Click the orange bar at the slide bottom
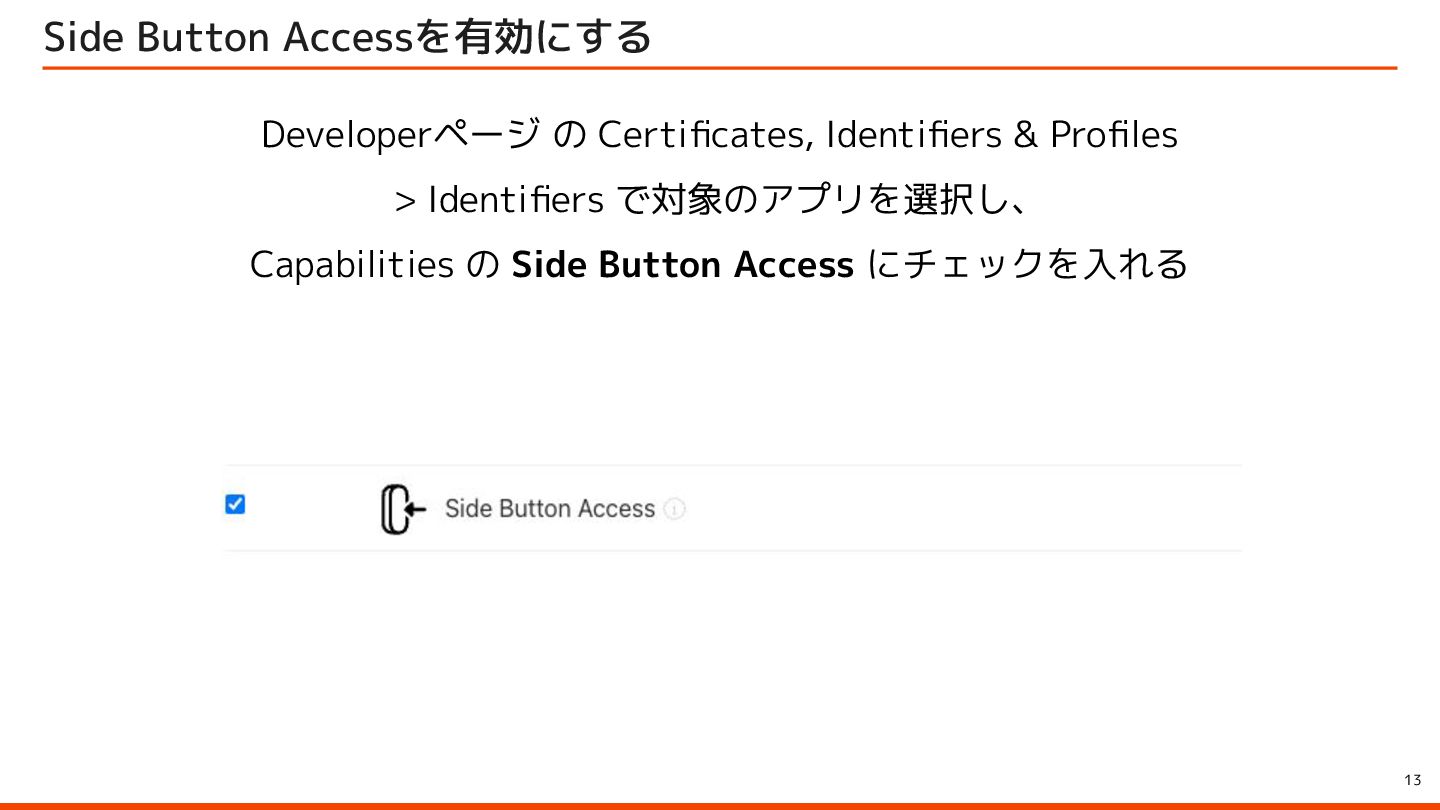1440x810 pixels. 720,805
